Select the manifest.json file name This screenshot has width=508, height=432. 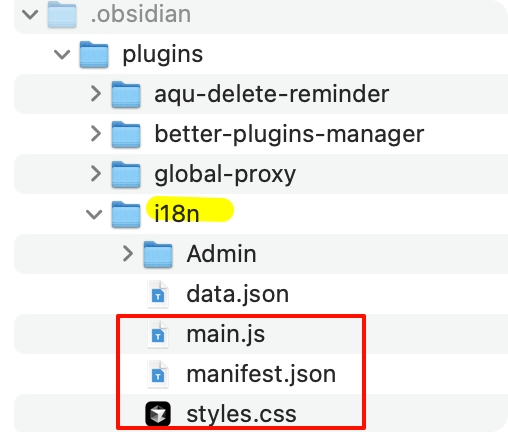[x=261, y=374]
